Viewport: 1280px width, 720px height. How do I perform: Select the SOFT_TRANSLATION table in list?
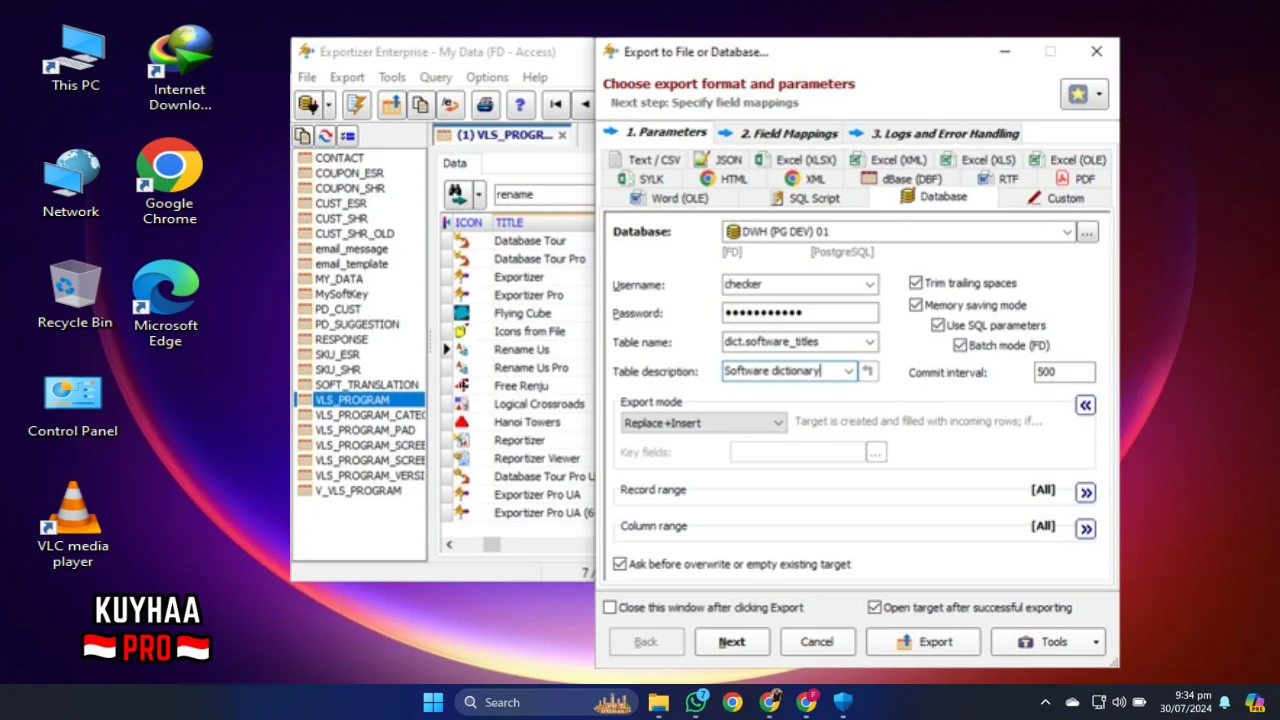pyautogui.click(x=360, y=385)
